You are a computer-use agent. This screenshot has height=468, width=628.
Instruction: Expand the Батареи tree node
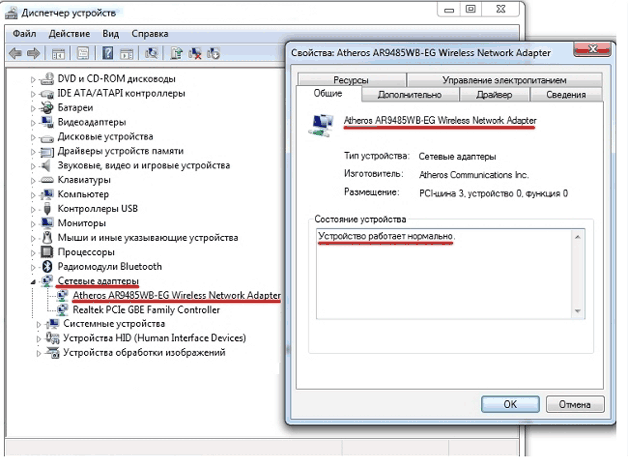coord(33,108)
